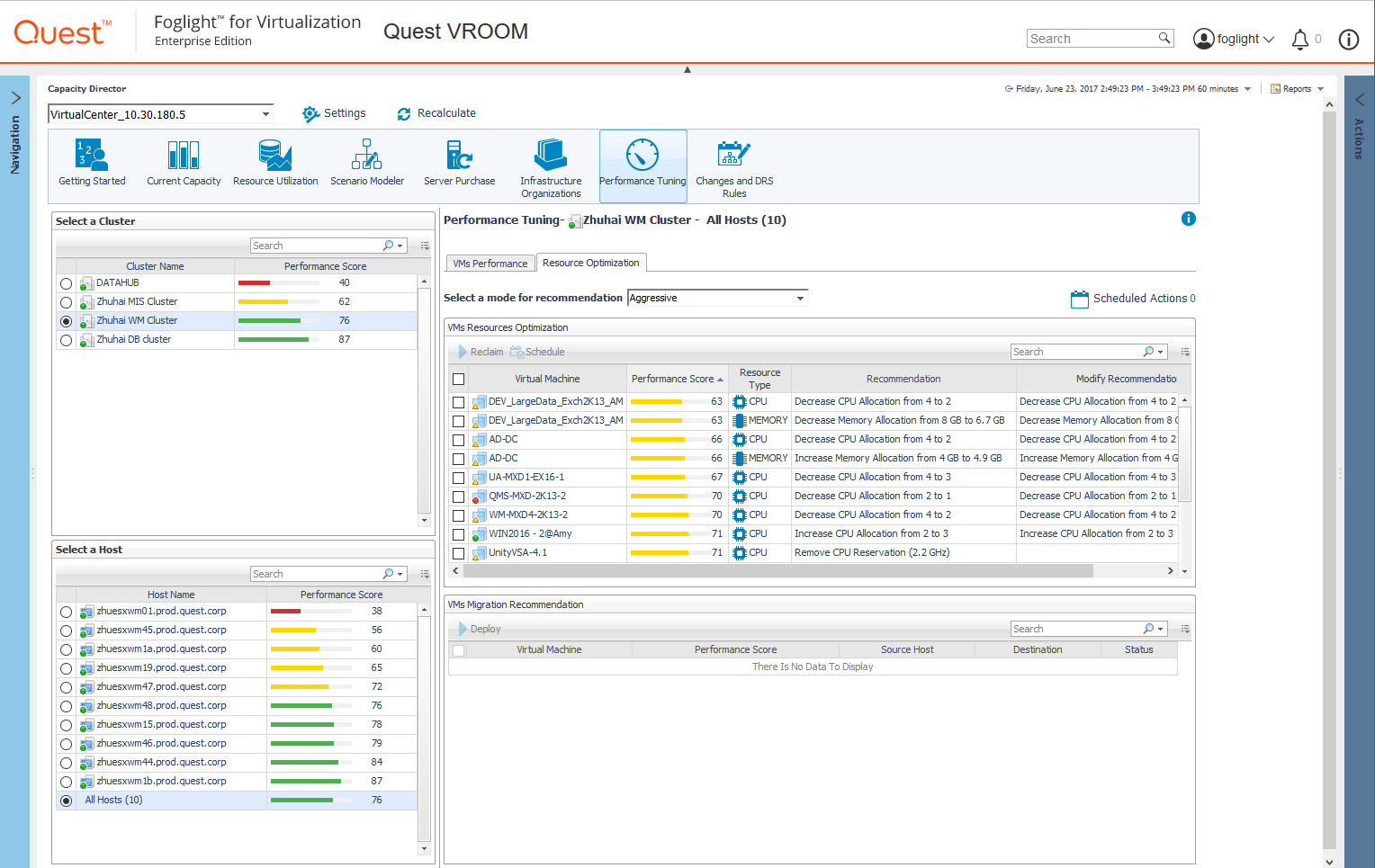
Task: Select the DATAHUB cluster radio button
Action: 66,283
